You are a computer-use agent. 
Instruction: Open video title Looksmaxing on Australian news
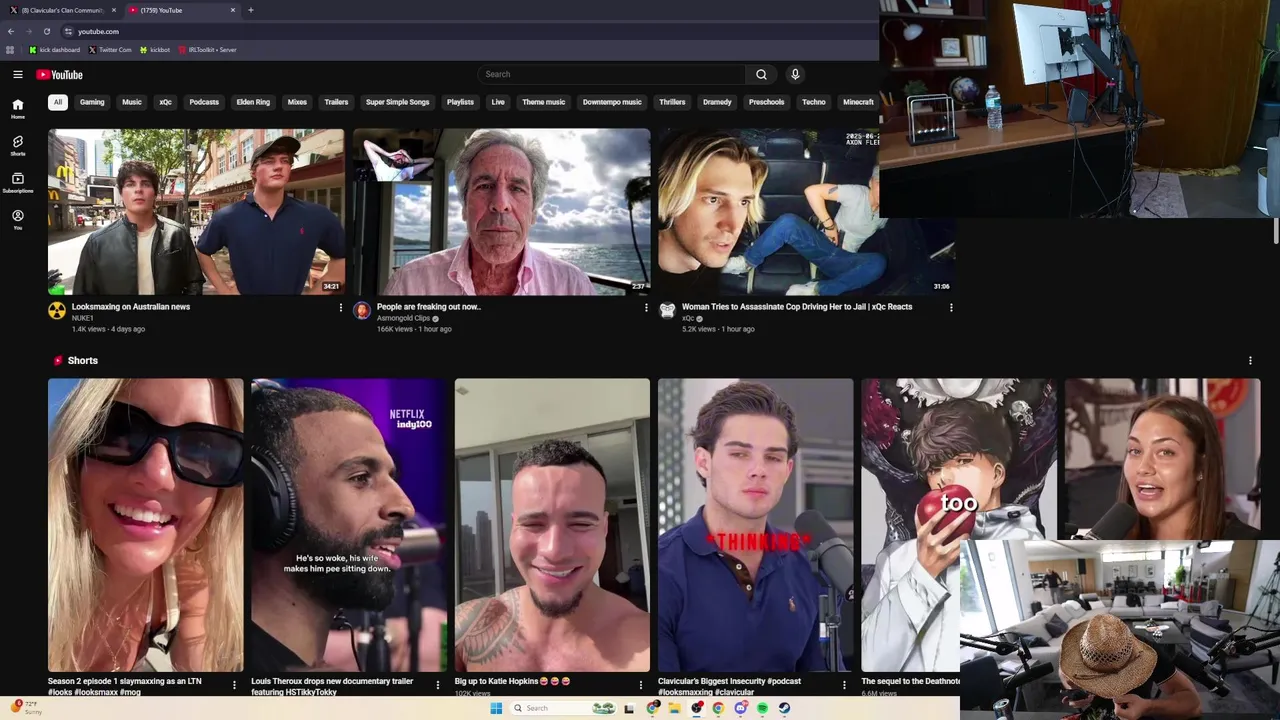tap(131, 307)
